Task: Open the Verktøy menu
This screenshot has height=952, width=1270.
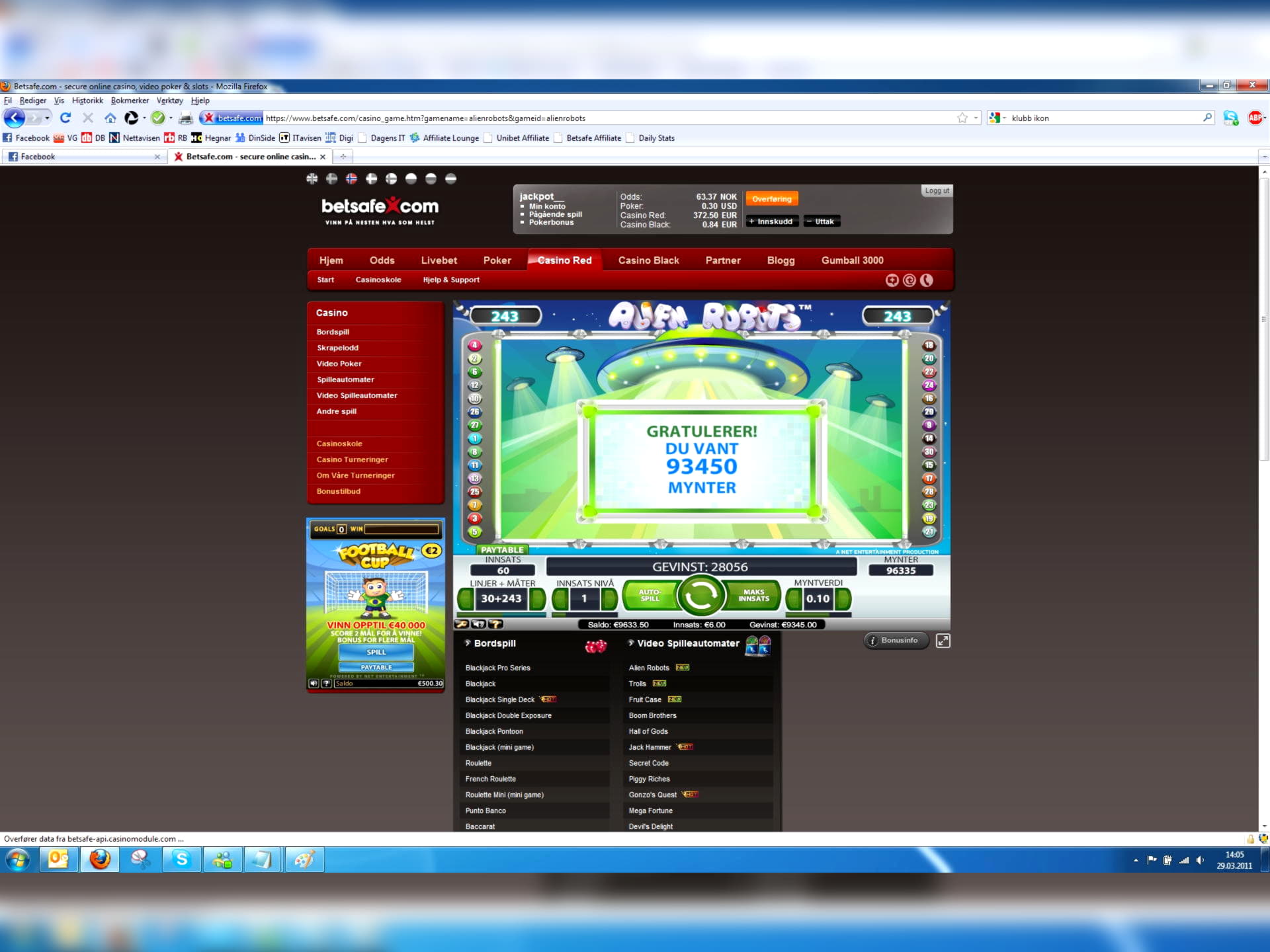Action: 169,100
